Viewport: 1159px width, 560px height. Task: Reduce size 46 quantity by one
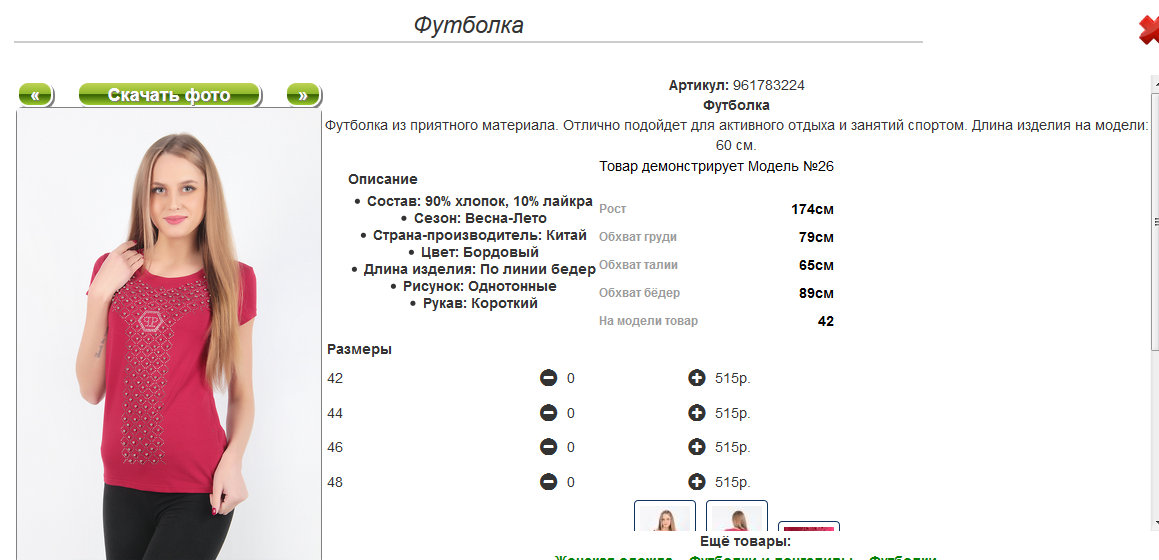548,447
